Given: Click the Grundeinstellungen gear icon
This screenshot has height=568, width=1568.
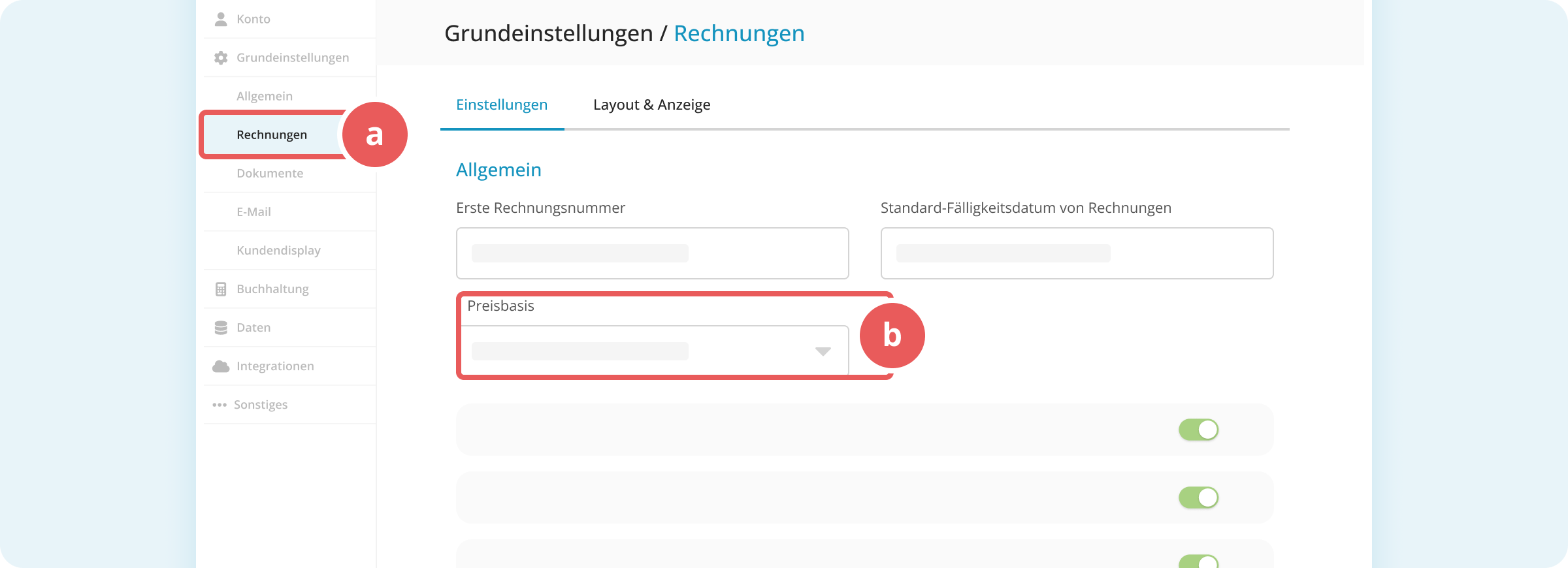Looking at the screenshot, I should click(x=221, y=57).
